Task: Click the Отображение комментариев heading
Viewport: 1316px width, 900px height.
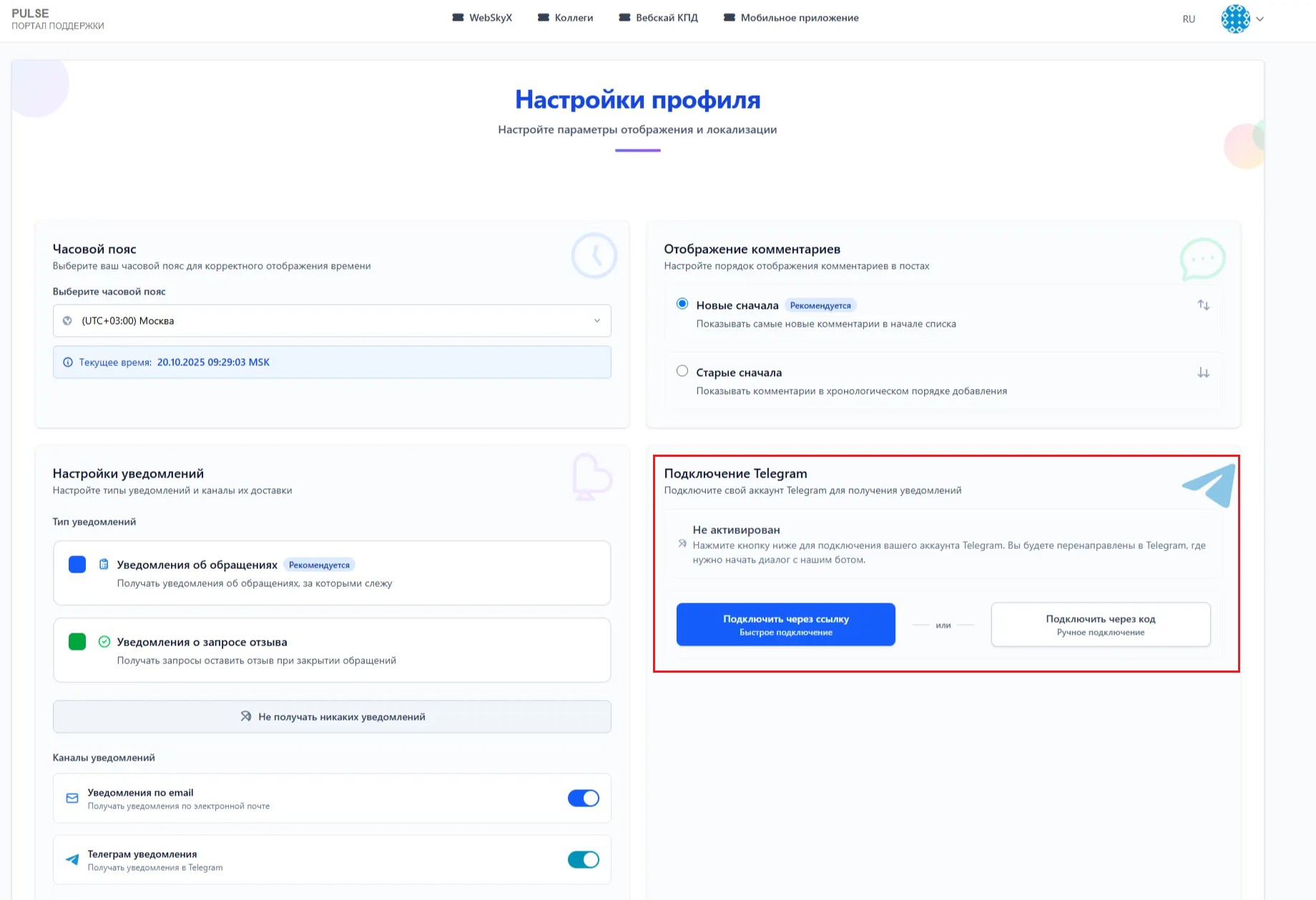Action: click(x=752, y=249)
